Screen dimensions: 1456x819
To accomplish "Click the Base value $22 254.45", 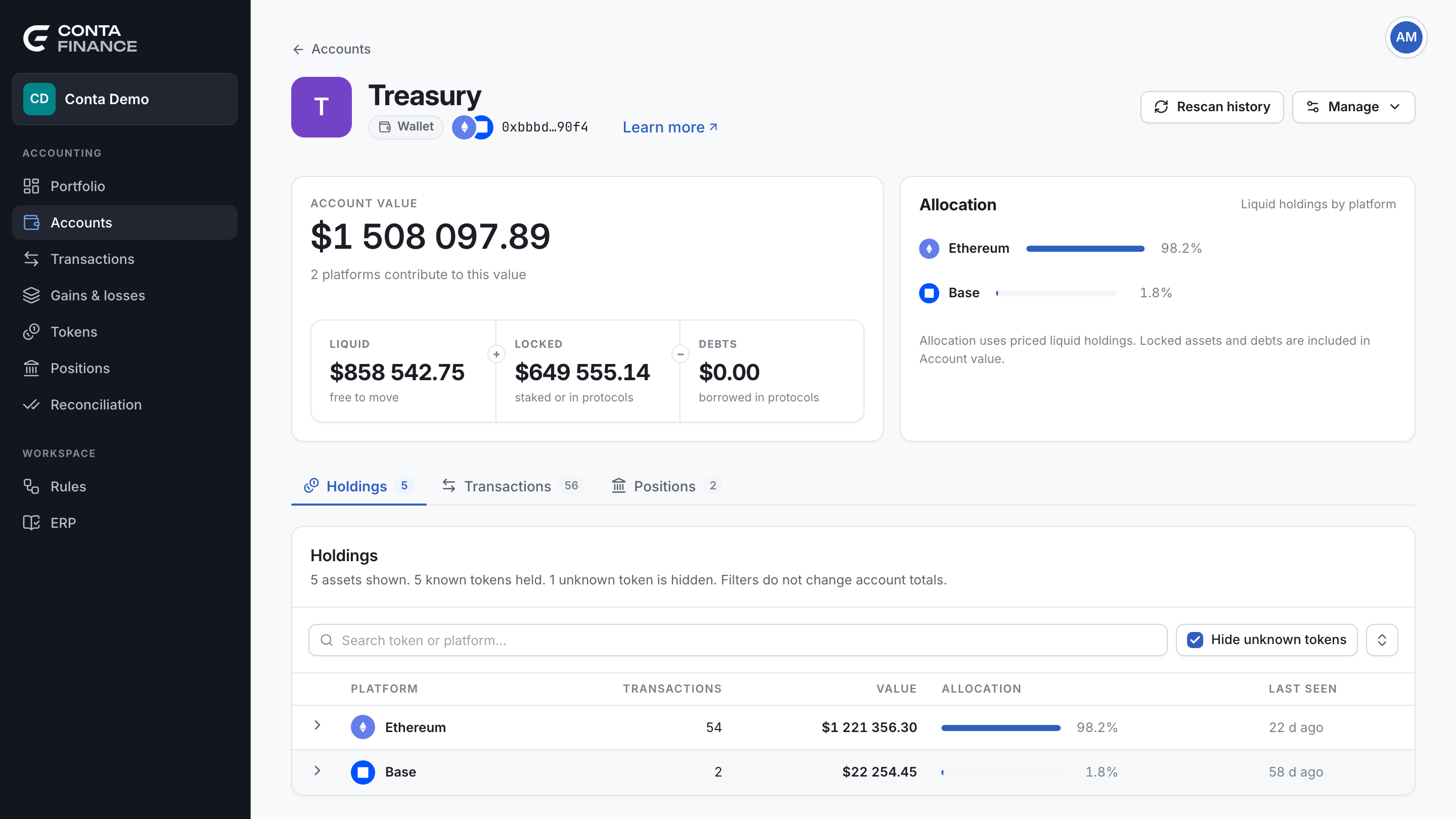I will pyautogui.click(x=879, y=772).
